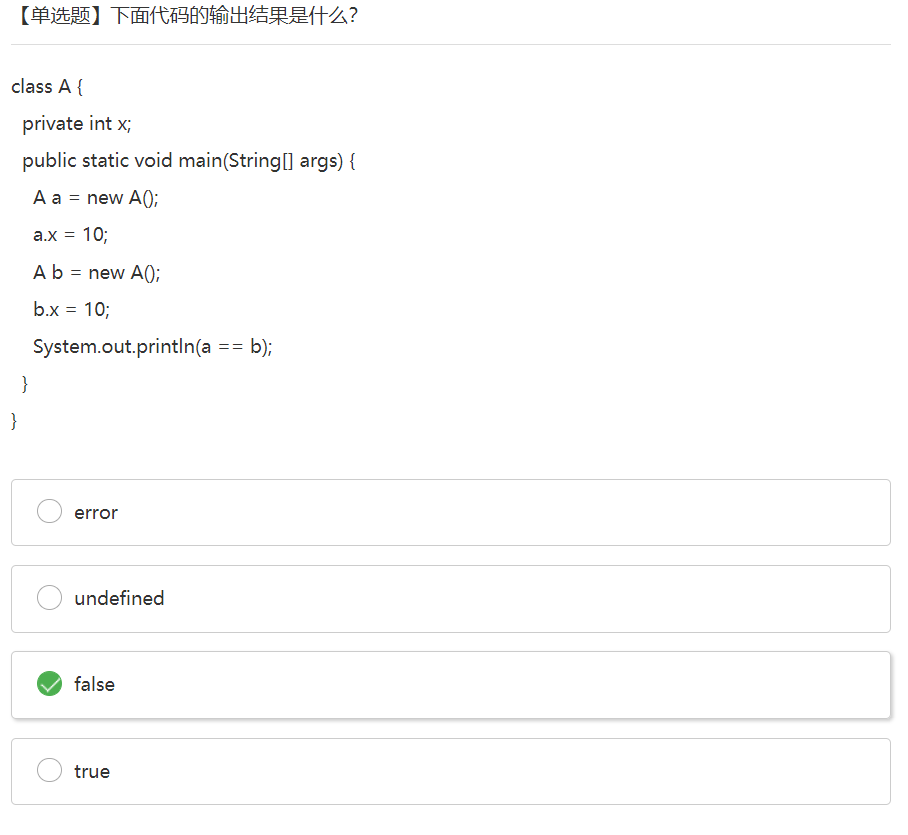Image resolution: width=908 pixels, height=835 pixels.
Task: Click the "A a = new A();" line
Action: (x=96, y=198)
